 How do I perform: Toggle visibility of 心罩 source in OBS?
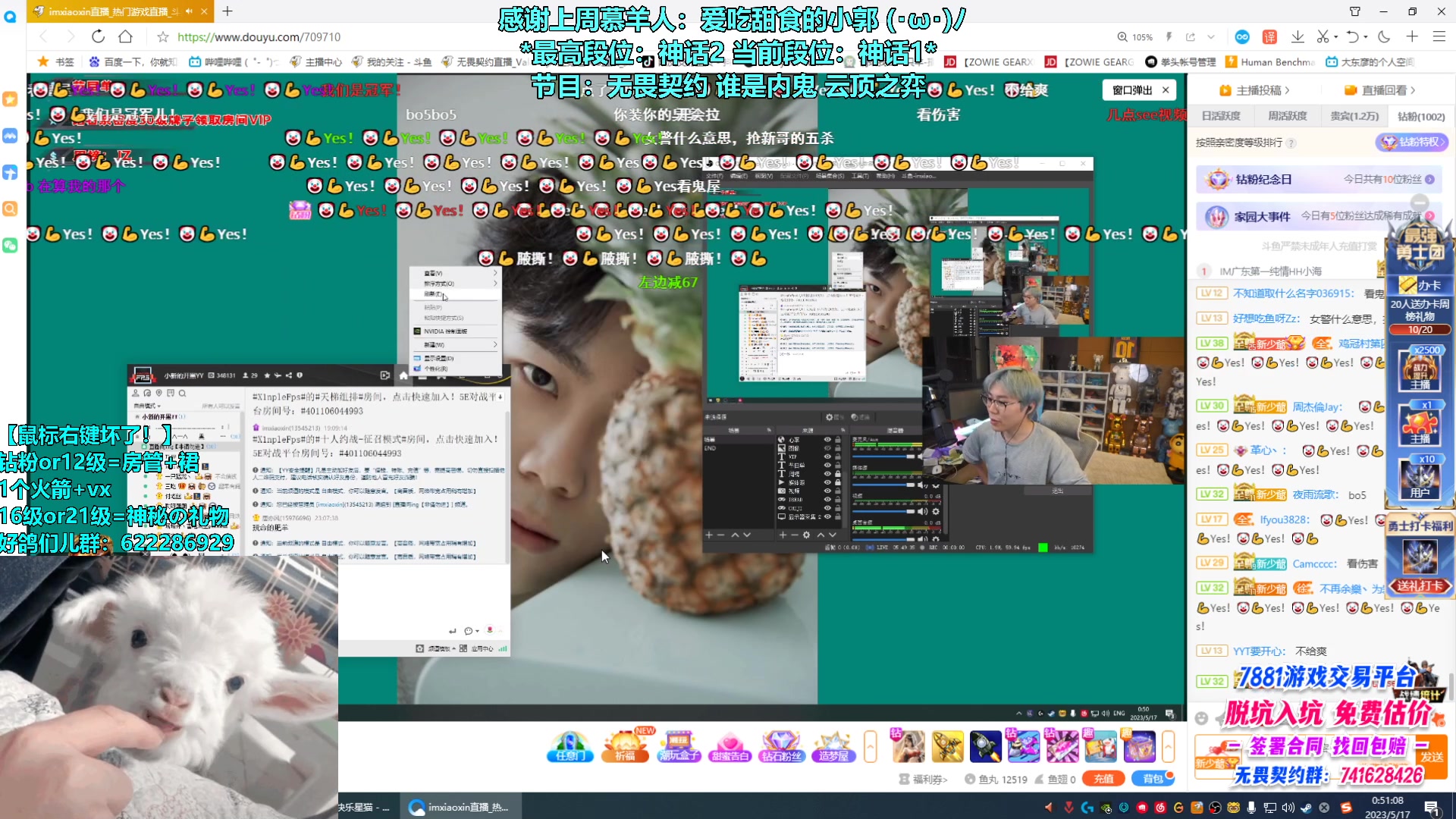click(827, 440)
